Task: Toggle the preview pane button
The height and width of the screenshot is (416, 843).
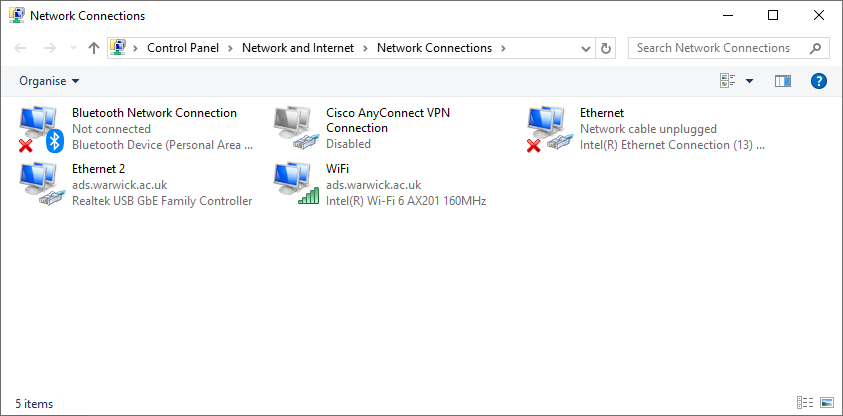Action: click(x=783, y=81)
